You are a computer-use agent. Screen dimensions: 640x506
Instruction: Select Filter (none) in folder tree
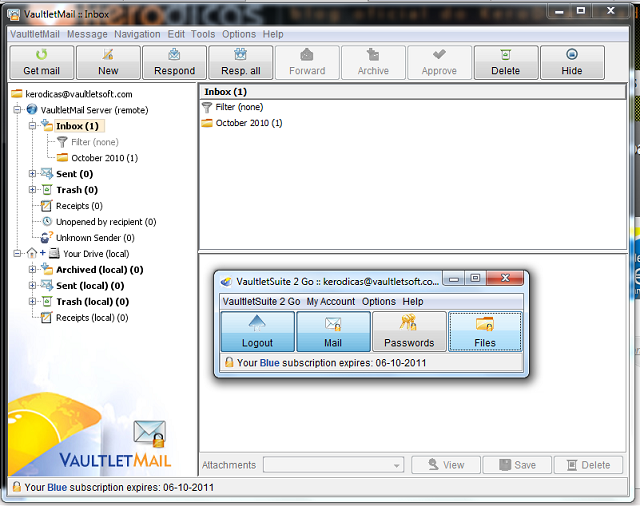click(95, 142)
